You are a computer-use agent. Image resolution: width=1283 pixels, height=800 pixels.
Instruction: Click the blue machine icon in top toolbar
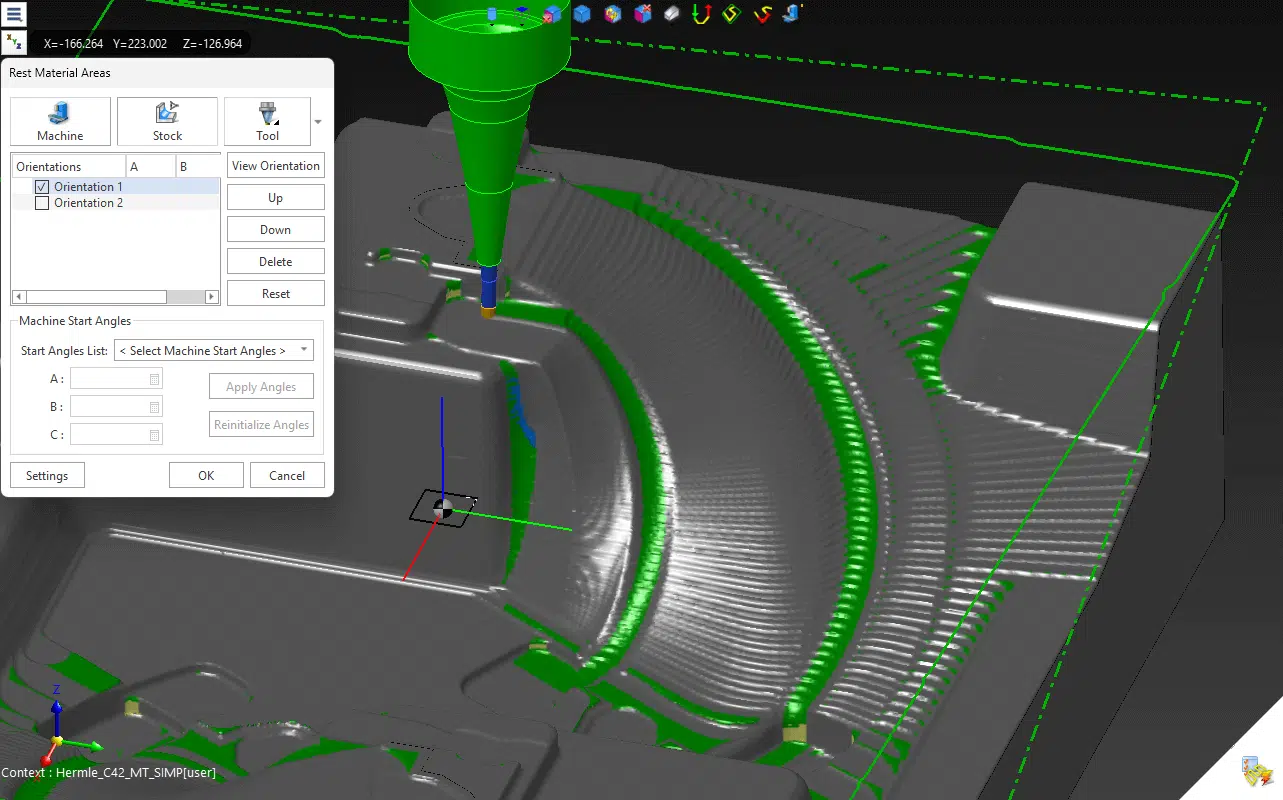[x=793, y=14]
